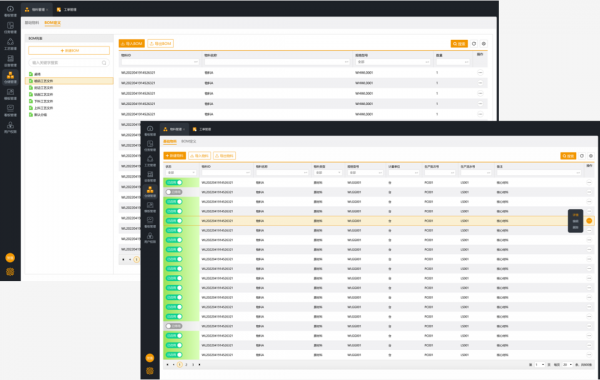Click the magnifier icon inside the BOM keyword search box
The width and height of the screenshot is (600, 380).
pos(104,63)
